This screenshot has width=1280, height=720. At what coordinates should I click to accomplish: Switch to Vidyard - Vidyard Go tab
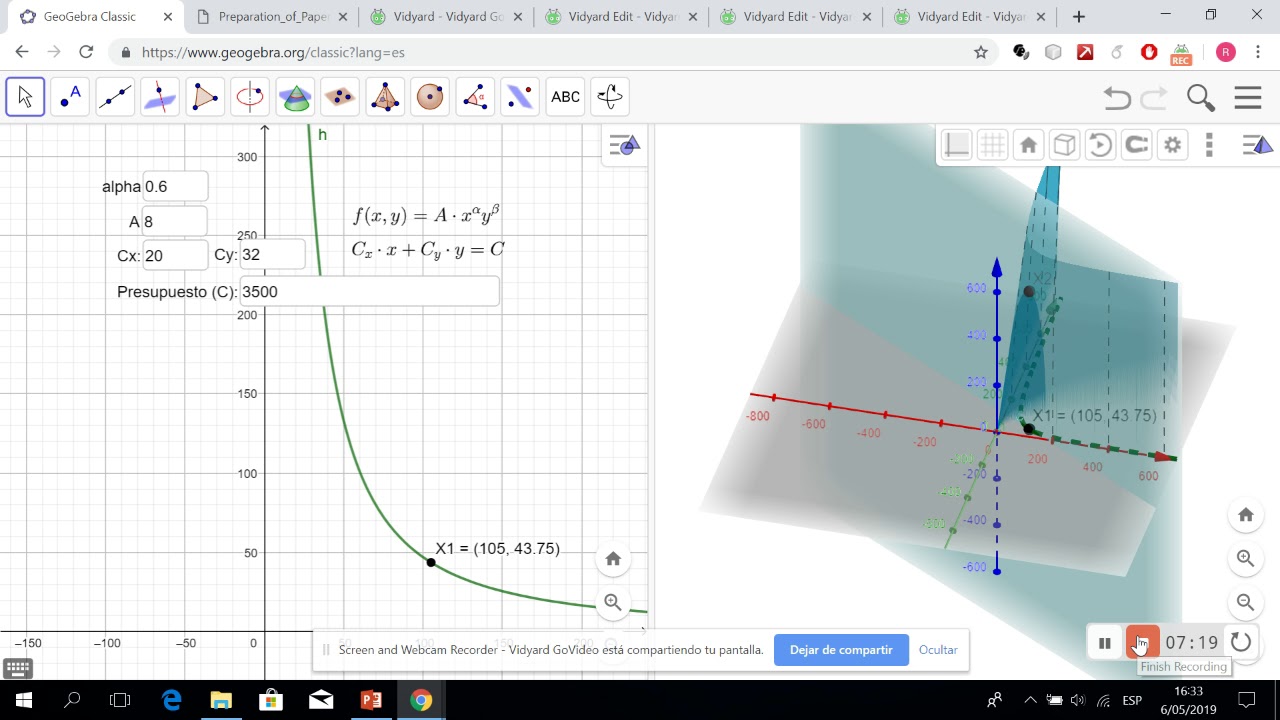[446, 16]
